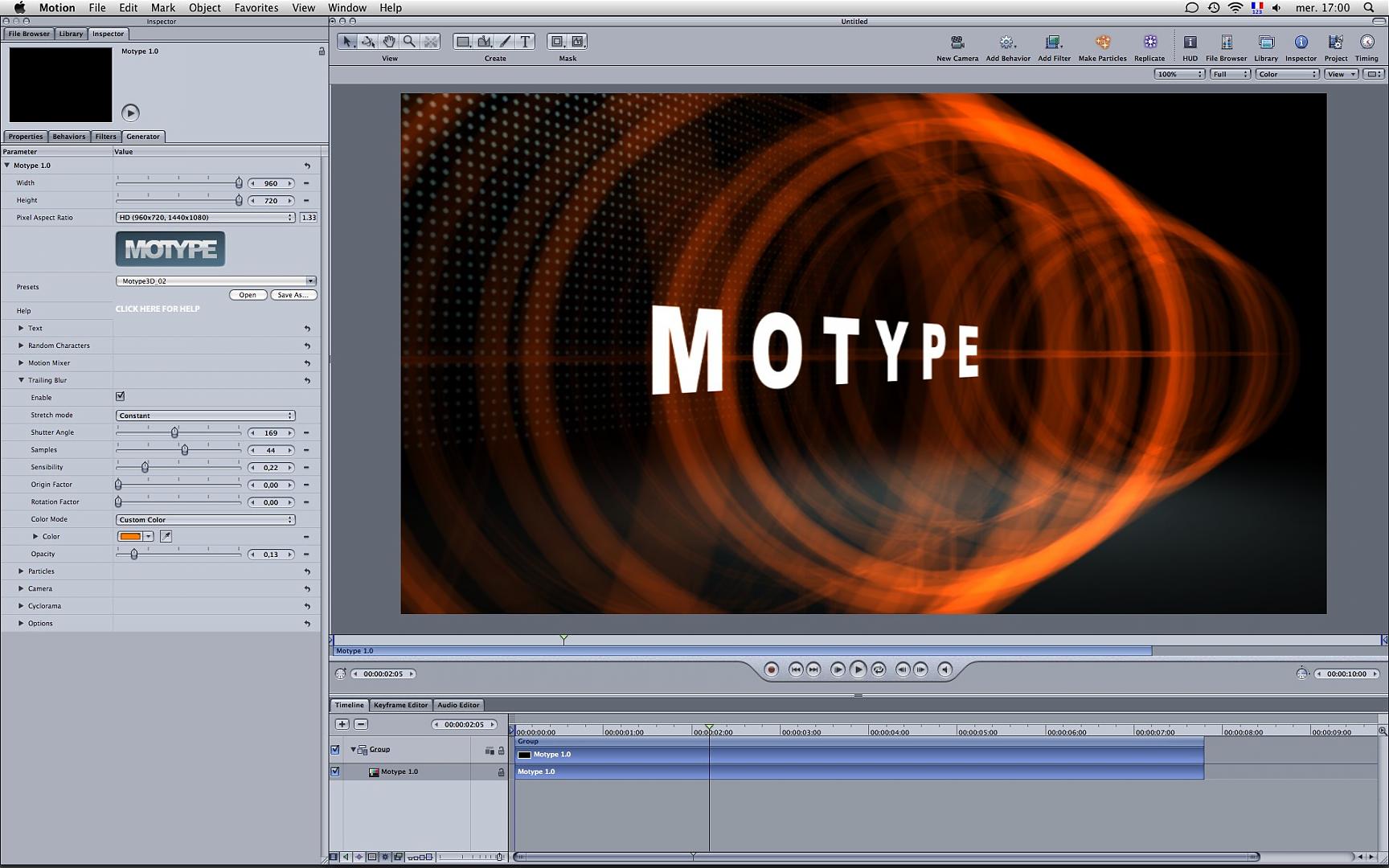1389x868 pixels.
Task: Add timeline object with plus button
Action: [x=342, y=724]
